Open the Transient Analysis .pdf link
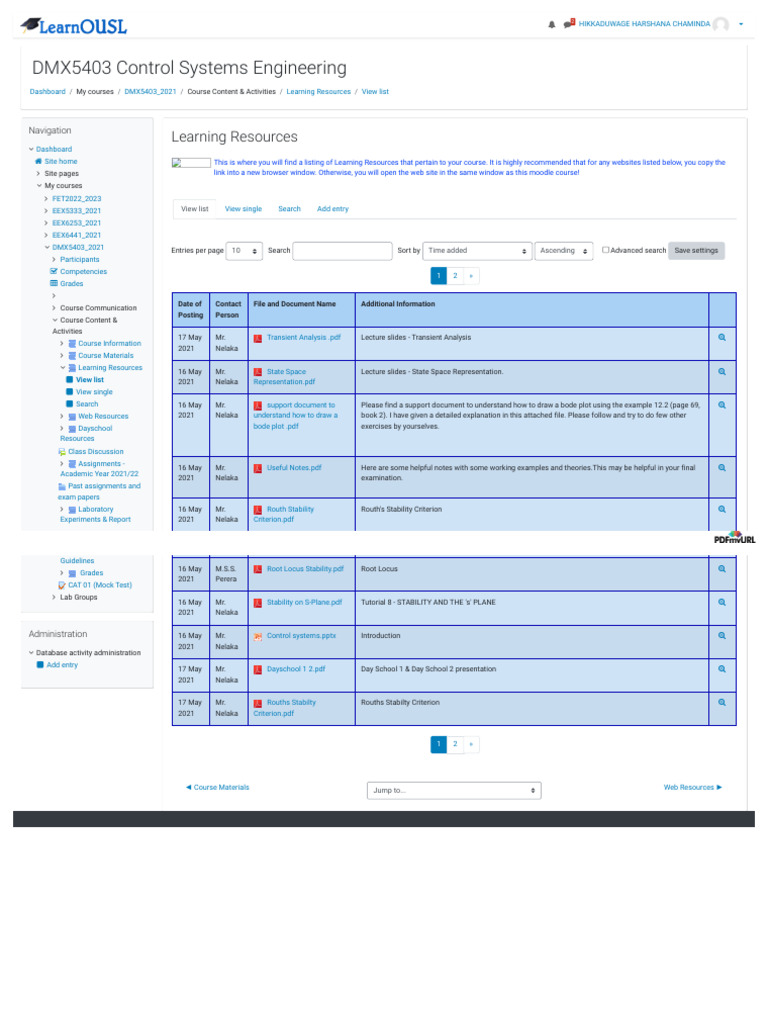Screen dimensions: 768x1024 [304, 338]
